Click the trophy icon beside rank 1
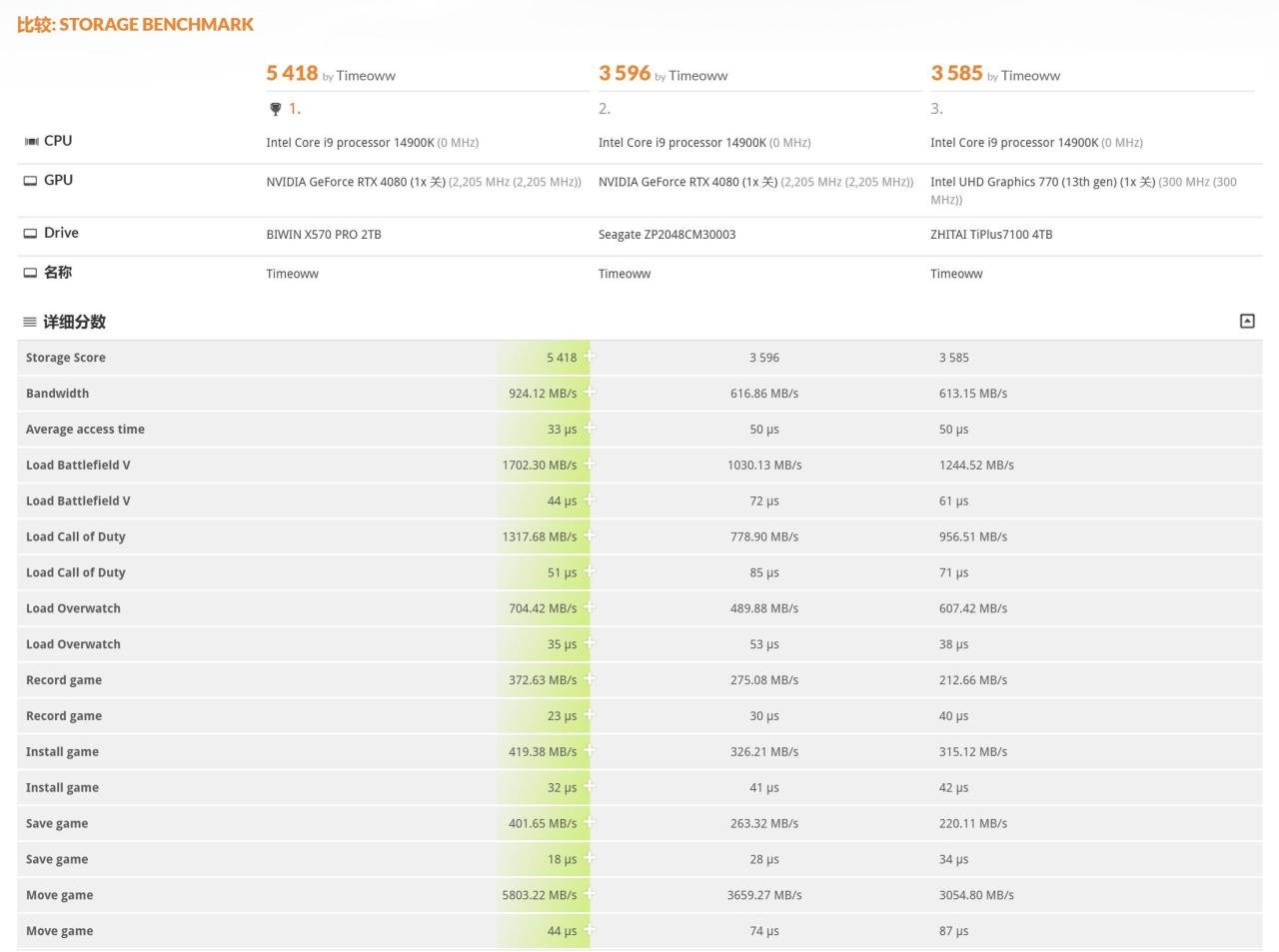This screenshot has width=1279, height=952. [276, 109]
